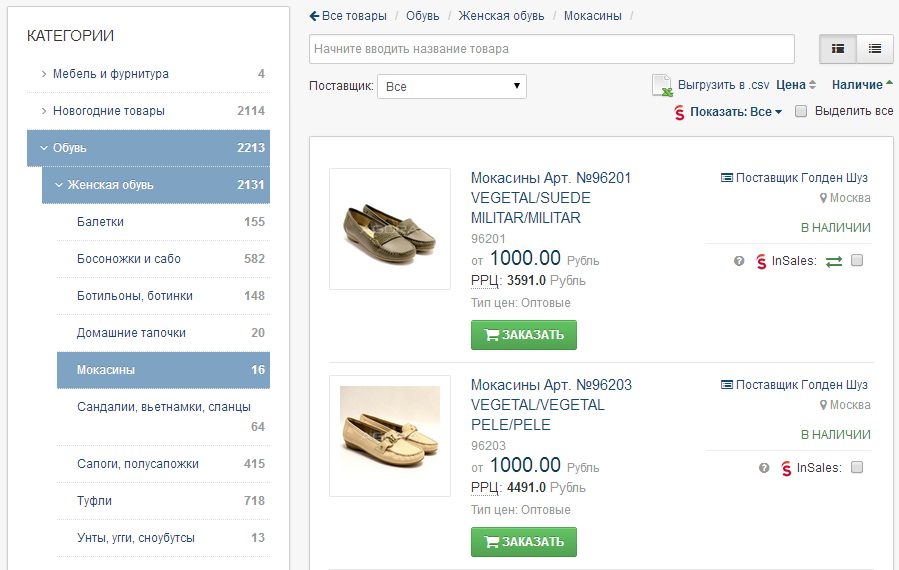
Task: Check InSales box for article 96201
Action: coord(857,261)
